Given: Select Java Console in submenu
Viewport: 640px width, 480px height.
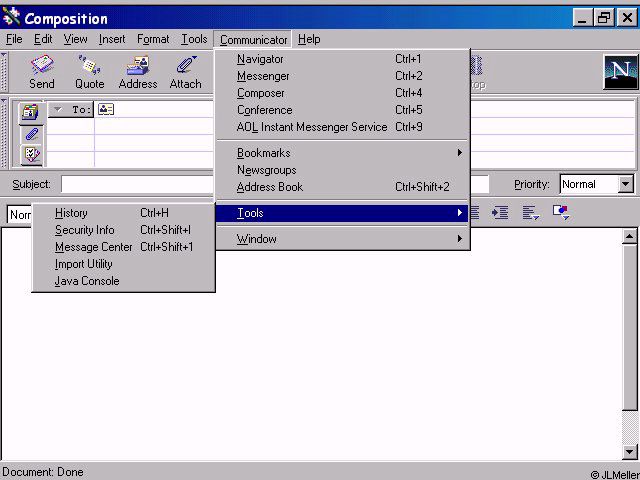Looking at the screenshot, I should [123, 281].
